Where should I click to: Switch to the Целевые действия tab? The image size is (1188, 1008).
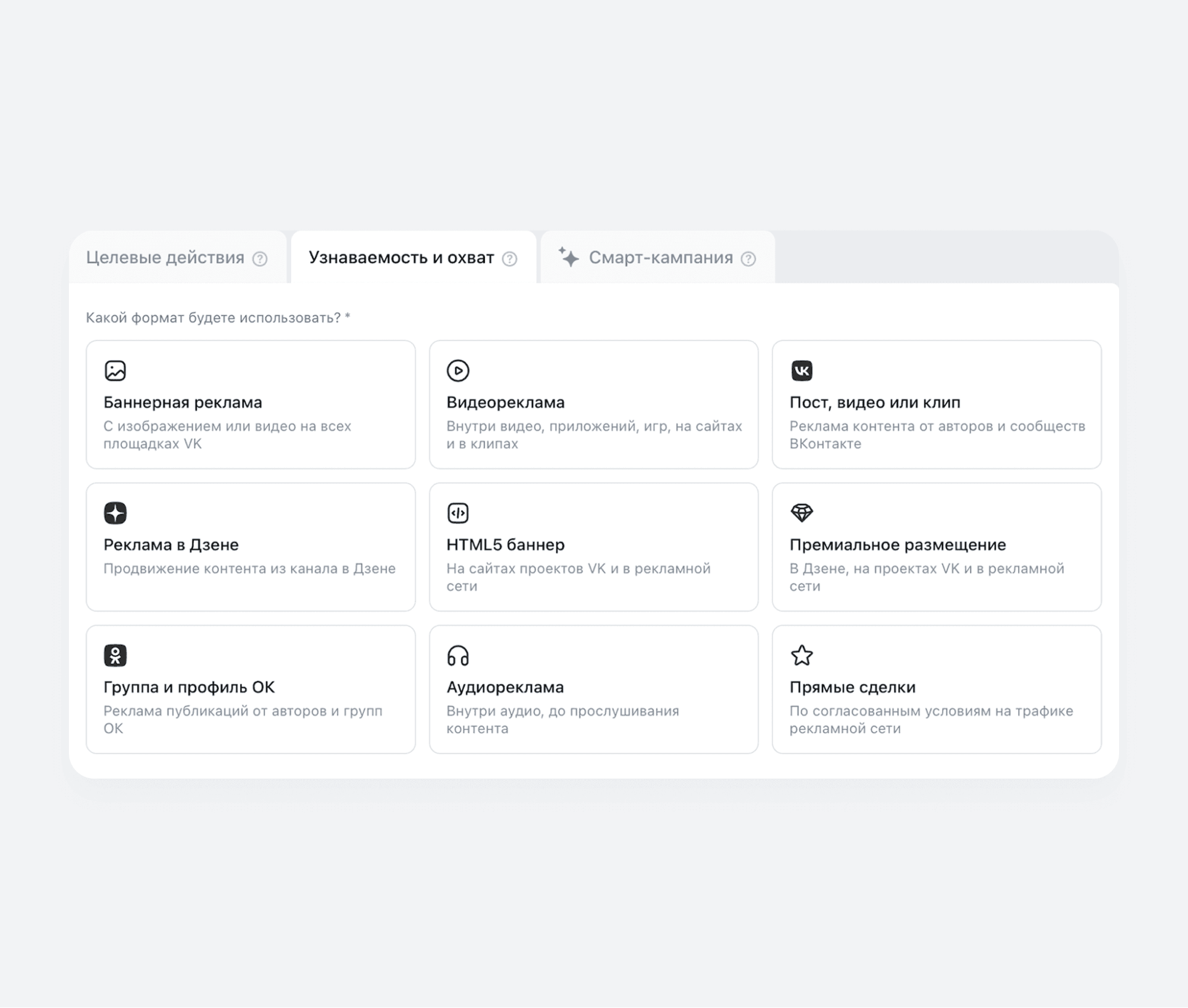[165, 257]
